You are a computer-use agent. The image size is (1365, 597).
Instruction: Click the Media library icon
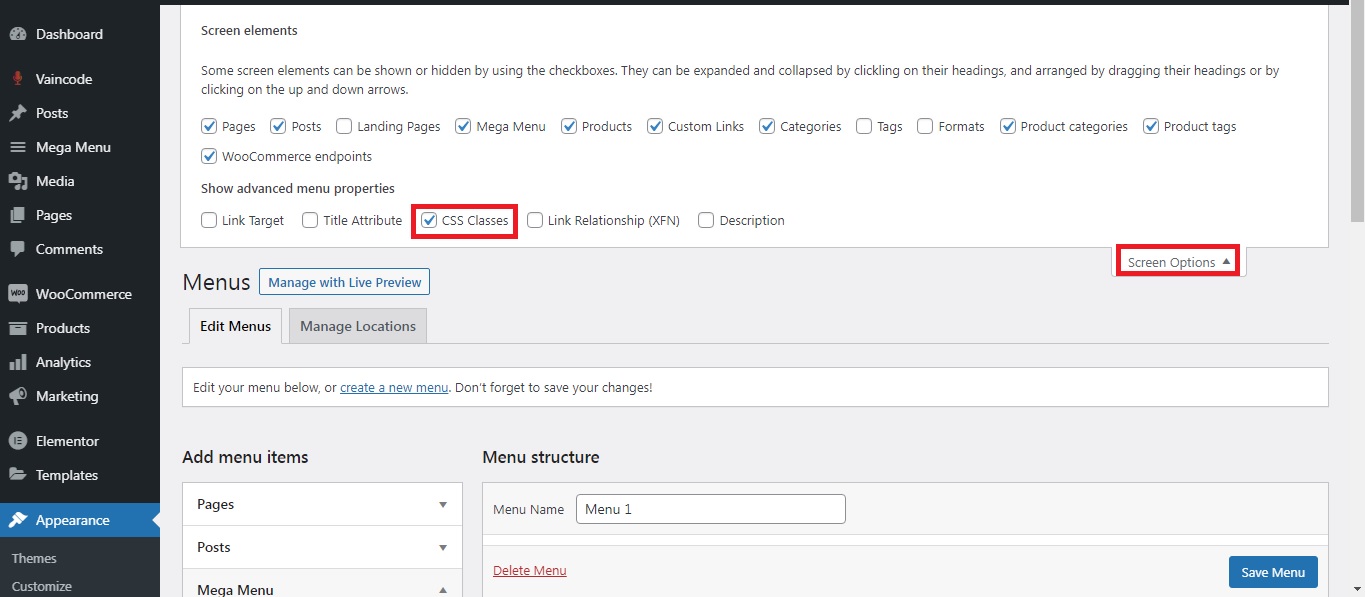[x=17, y=181]
